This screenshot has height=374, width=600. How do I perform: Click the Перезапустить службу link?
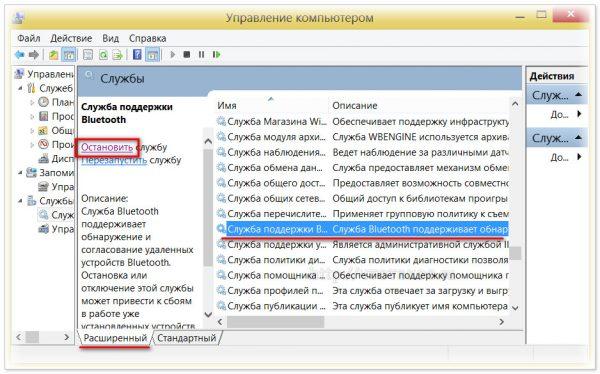pos(114,160)
